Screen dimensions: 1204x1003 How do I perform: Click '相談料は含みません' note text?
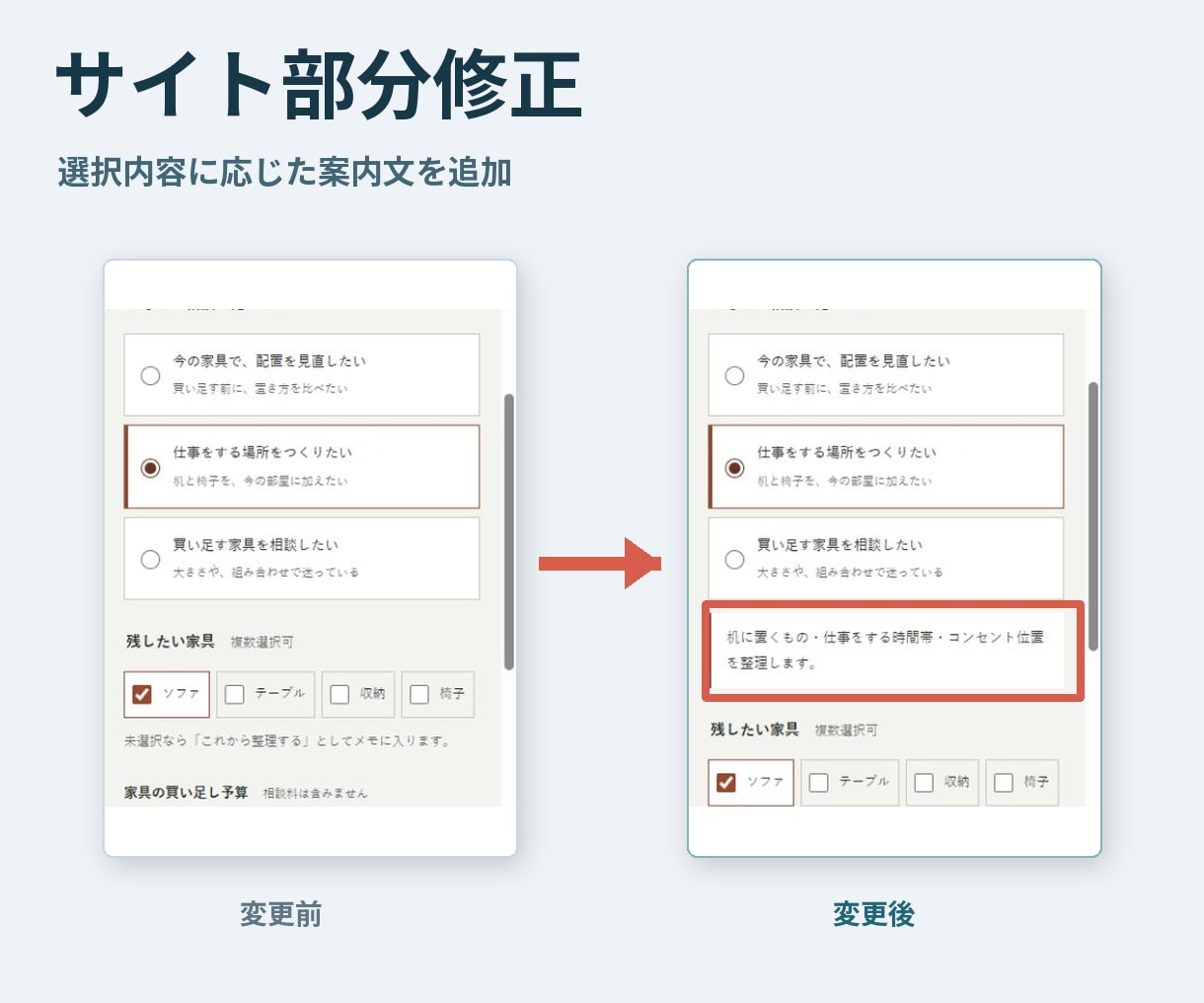[315, 794]
